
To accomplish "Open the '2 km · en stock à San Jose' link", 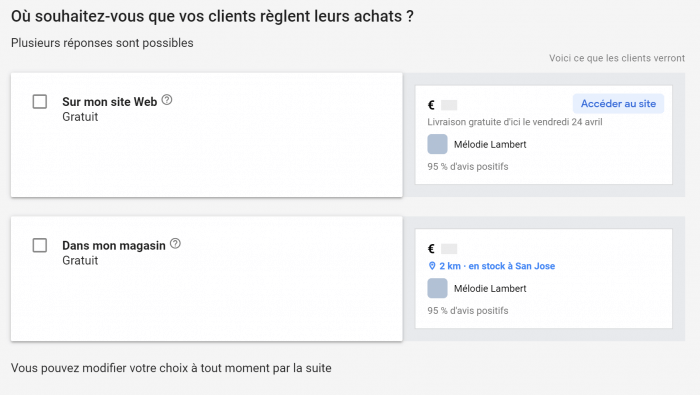I will [x=497, y=266].
